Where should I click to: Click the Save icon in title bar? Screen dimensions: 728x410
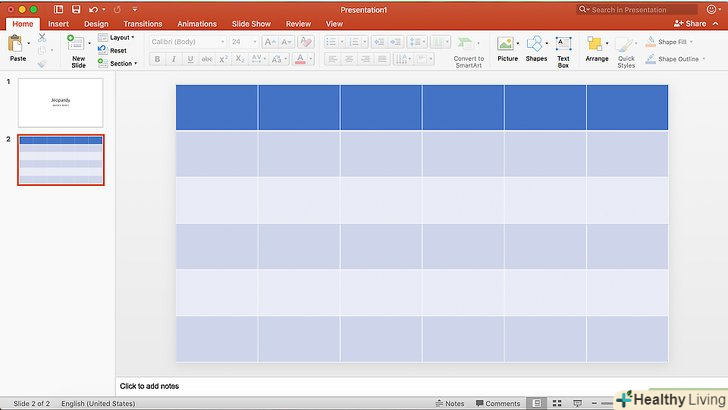(76, 9)
